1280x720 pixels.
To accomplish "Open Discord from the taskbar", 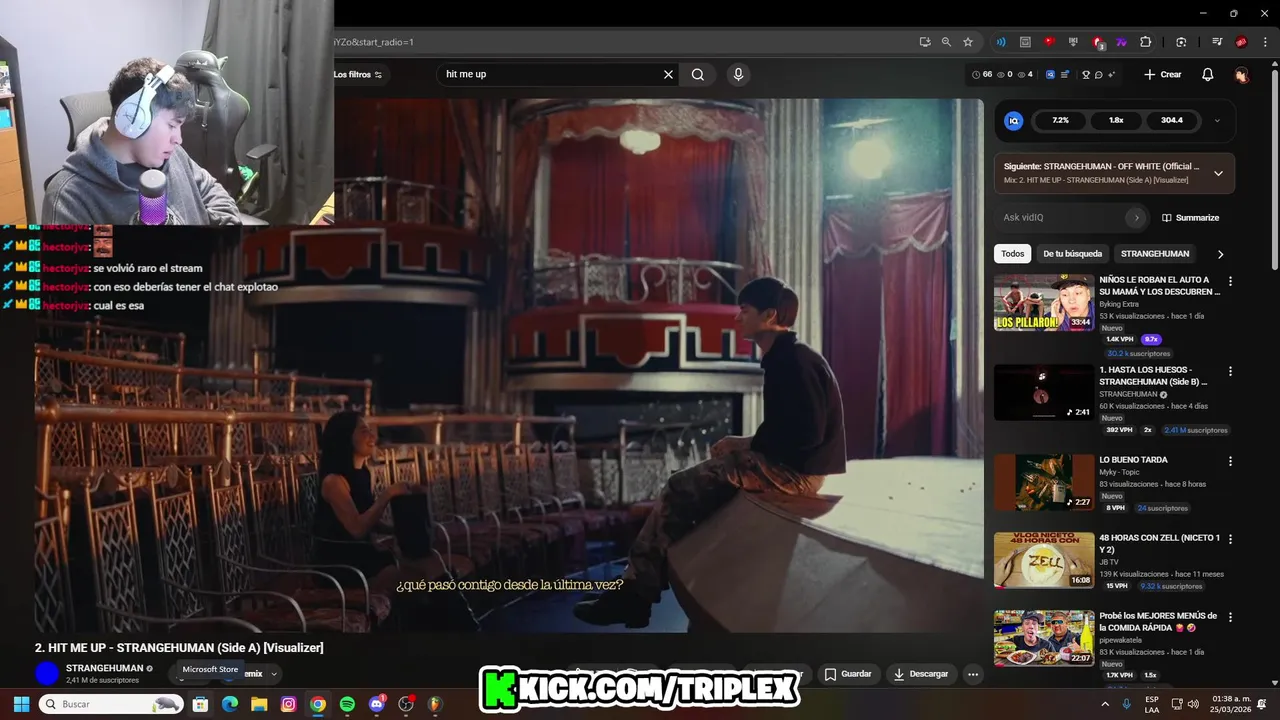I will 377,704.
